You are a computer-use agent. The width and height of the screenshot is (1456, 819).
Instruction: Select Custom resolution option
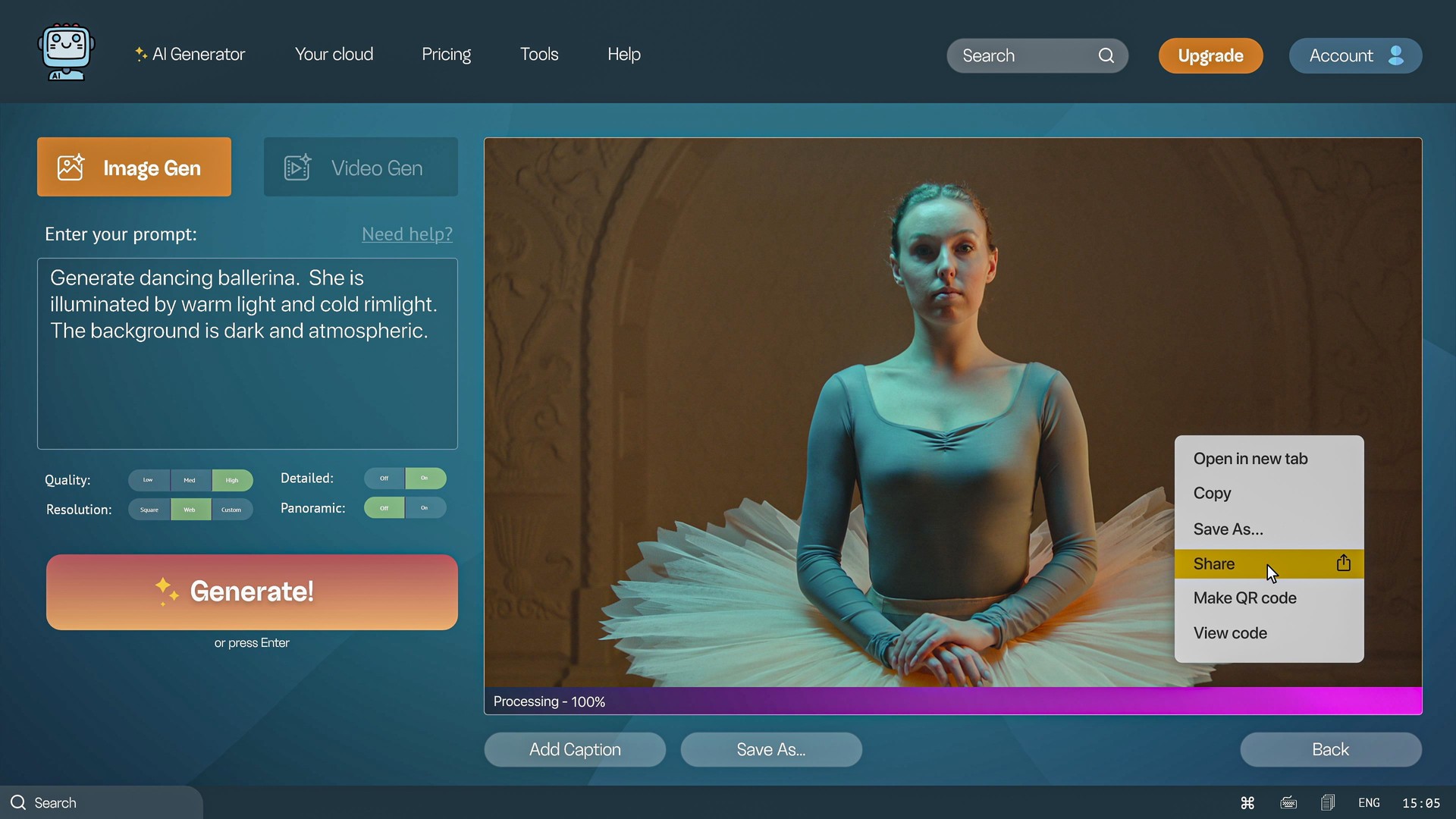(x=232, y=509)
